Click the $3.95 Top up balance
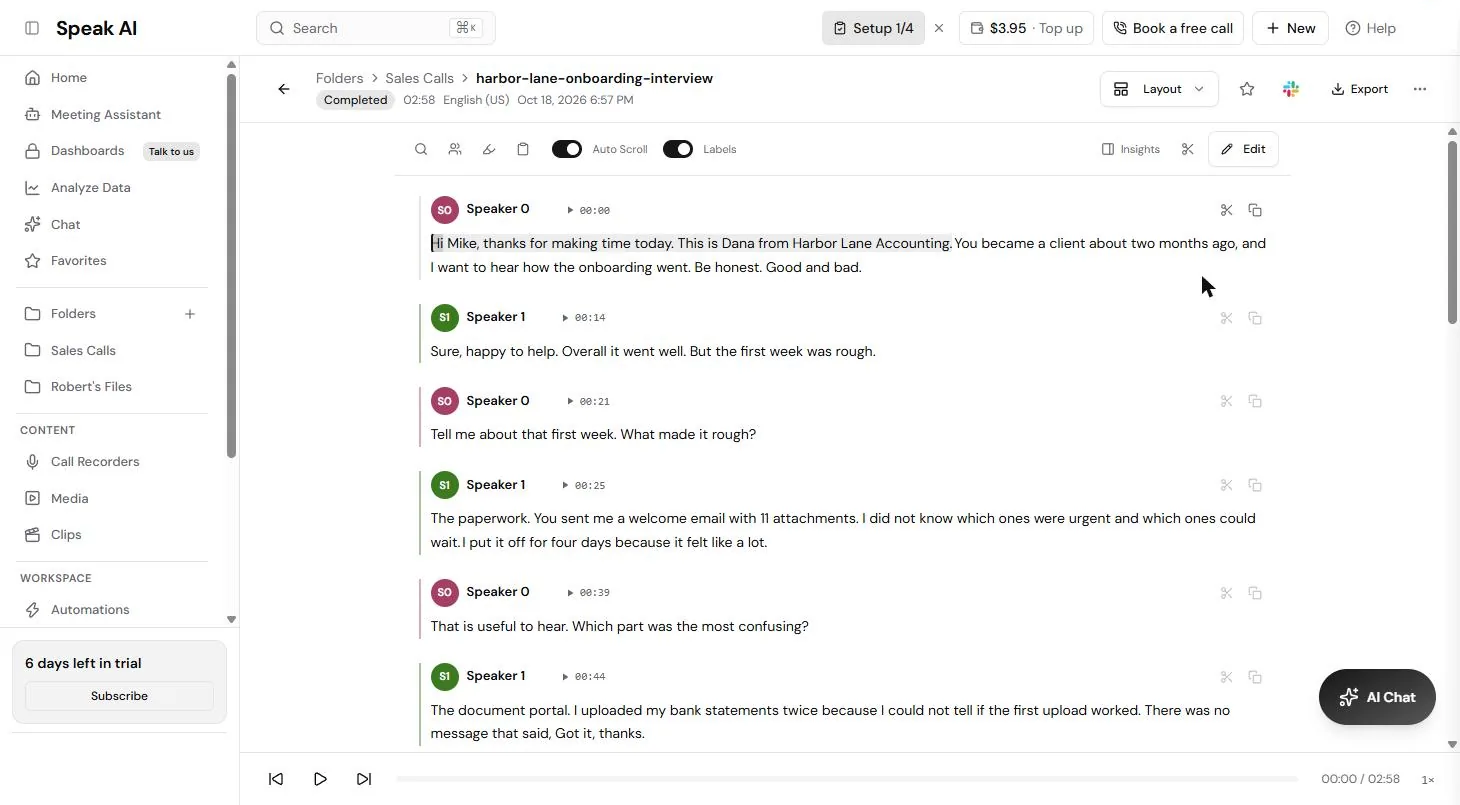This screenshot has height=805, width=1460. click(1026, 28)
